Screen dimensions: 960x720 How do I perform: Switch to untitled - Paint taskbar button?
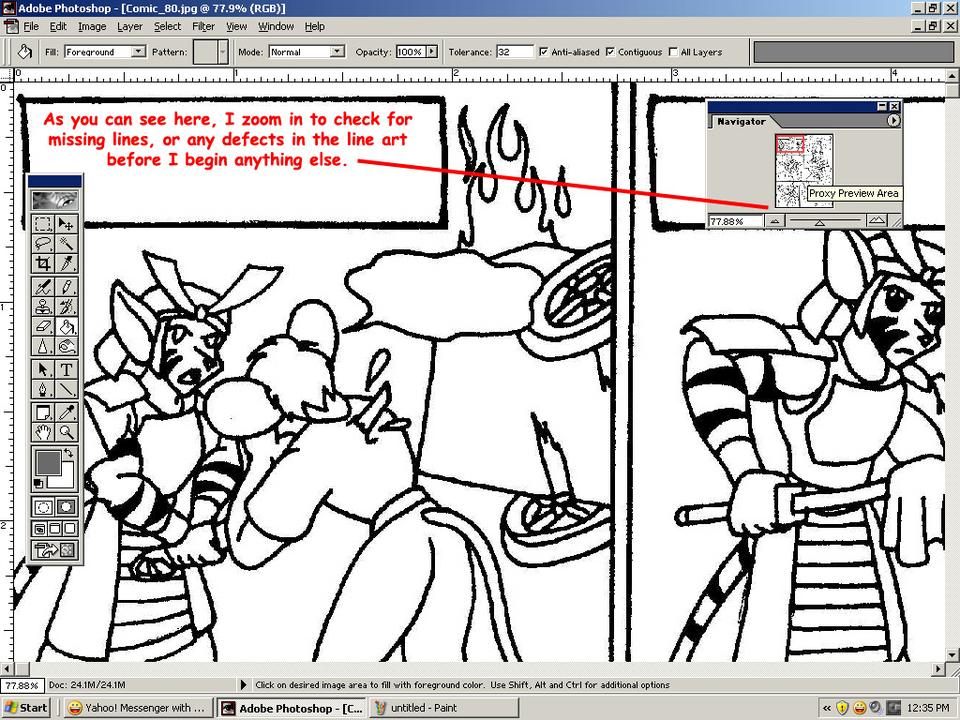click(444, 708)
